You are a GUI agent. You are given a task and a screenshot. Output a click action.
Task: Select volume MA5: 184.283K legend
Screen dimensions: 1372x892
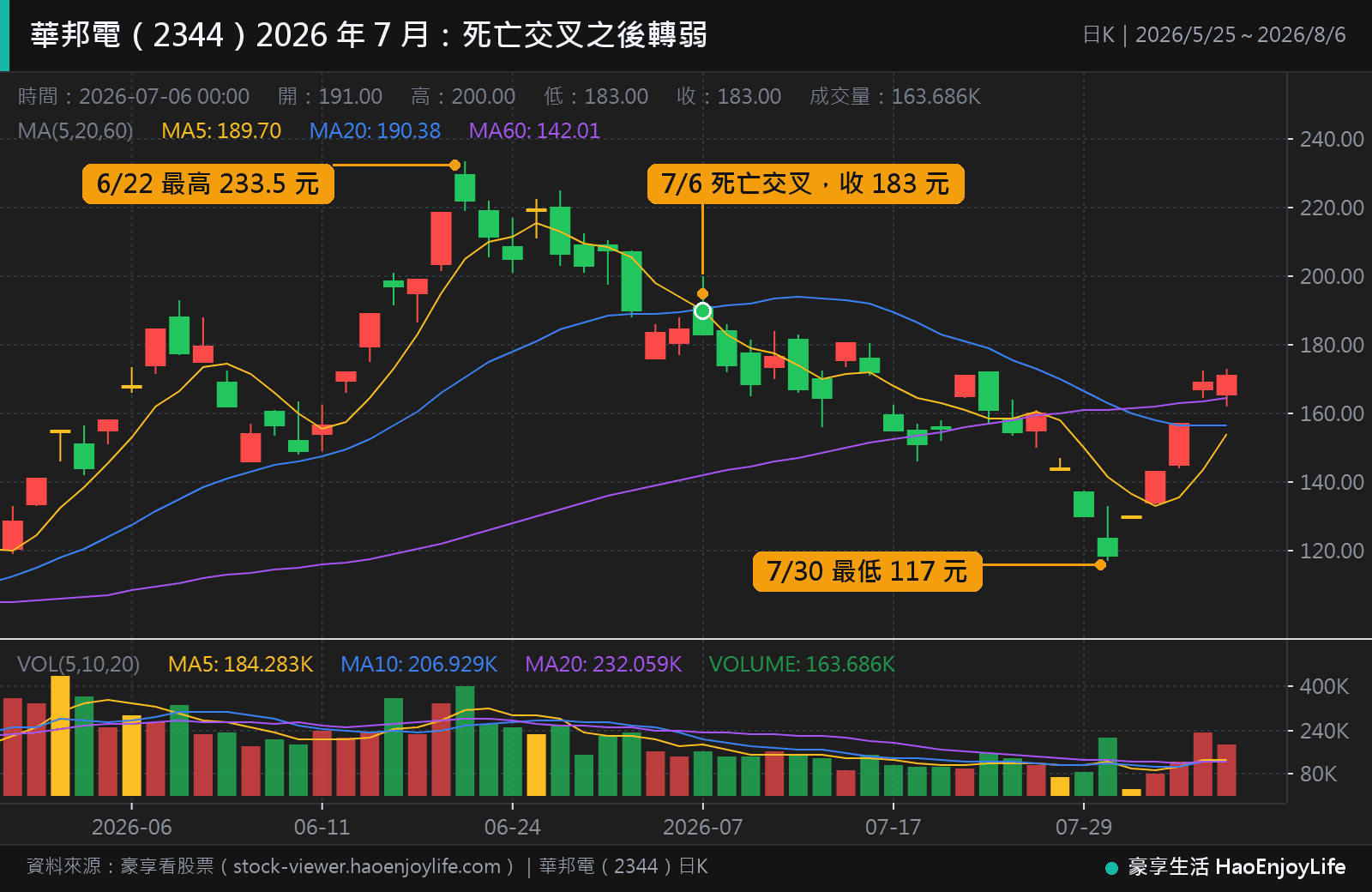tap(240, 665)
